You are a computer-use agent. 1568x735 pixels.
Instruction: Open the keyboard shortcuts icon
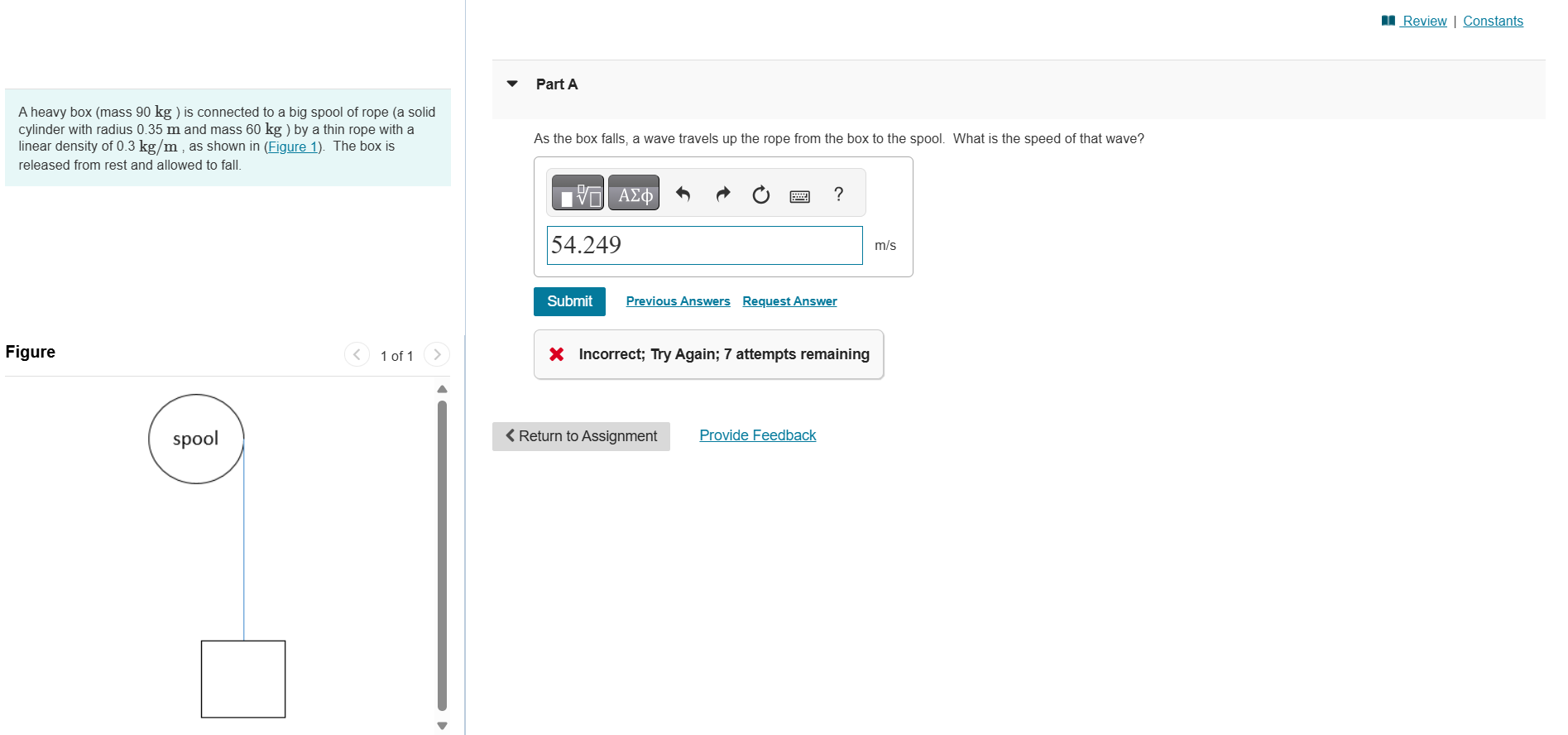point(800,196)
